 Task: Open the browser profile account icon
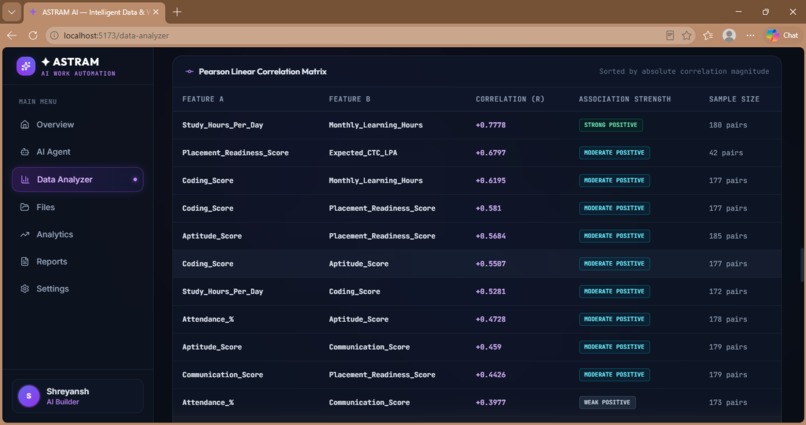[x=729, y=35]
